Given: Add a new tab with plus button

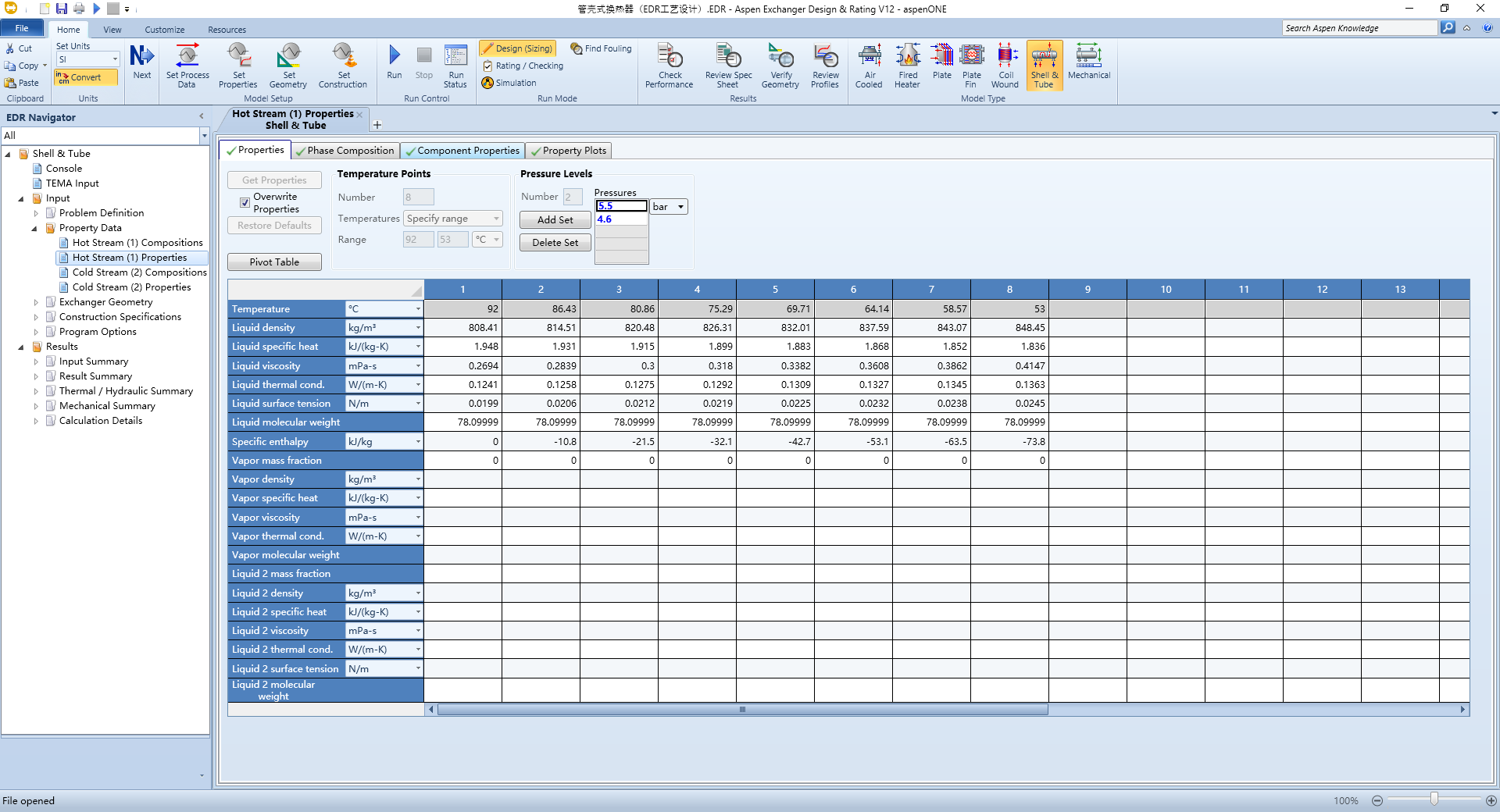Looking at the screenshot, I should [x=377, y=125].
